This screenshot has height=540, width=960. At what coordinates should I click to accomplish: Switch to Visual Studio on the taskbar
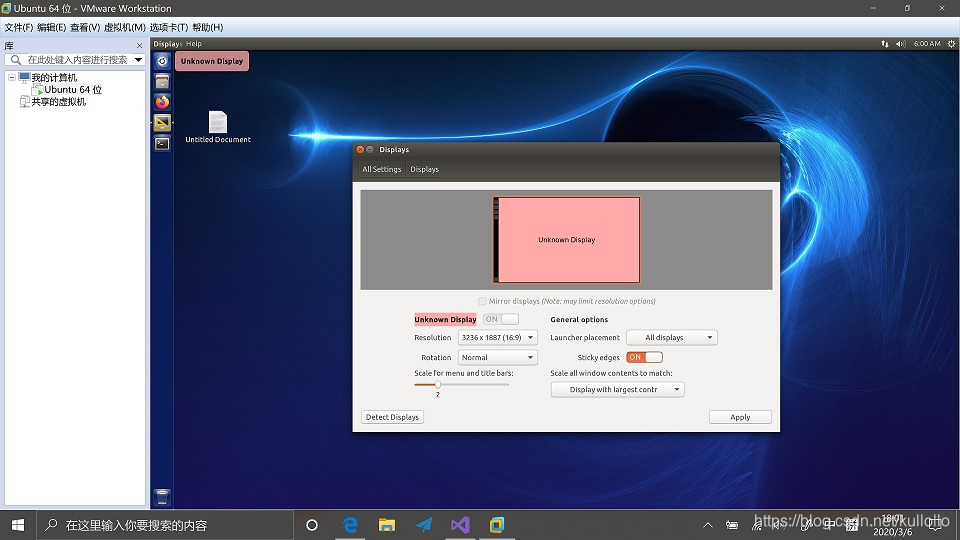pyautogui.click(x=460, y=525)
